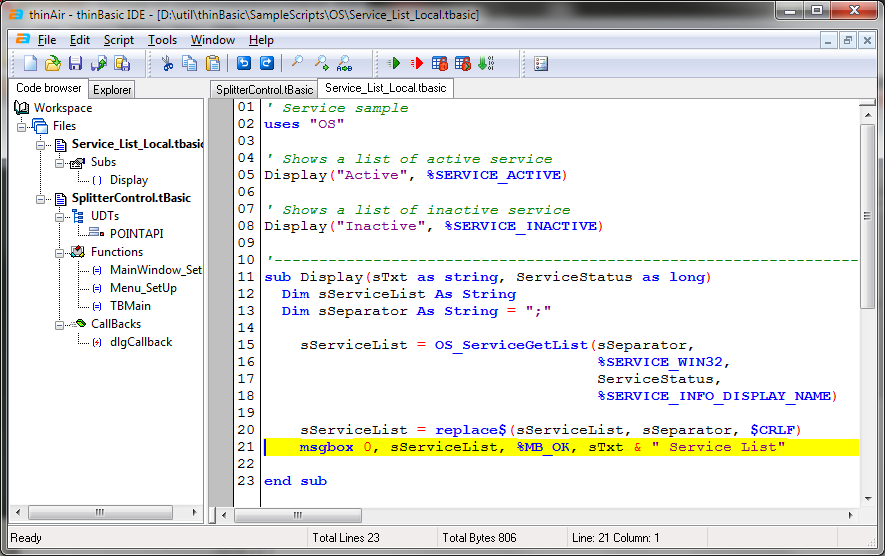Click the green down-arrow binary icon
The width and height of the screenshot is (885, 556).
[486, 63]
